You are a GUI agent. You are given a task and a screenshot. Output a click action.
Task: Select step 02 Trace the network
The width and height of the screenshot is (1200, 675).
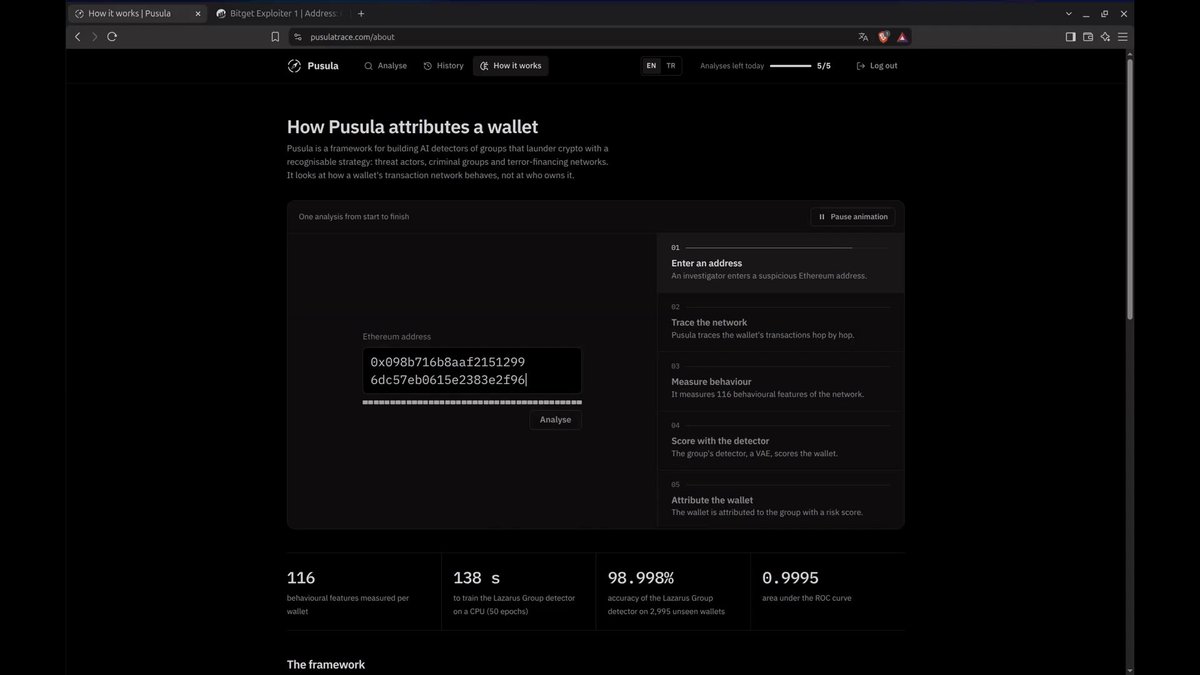780,322
